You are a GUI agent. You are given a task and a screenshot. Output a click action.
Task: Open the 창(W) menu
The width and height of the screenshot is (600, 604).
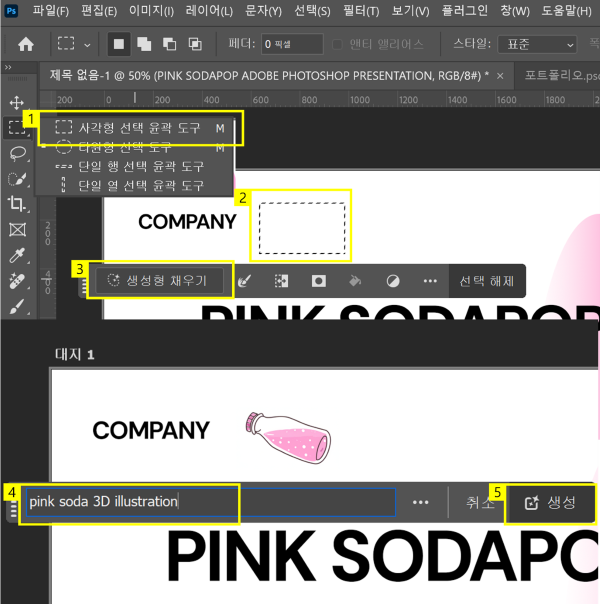[515, 11]
